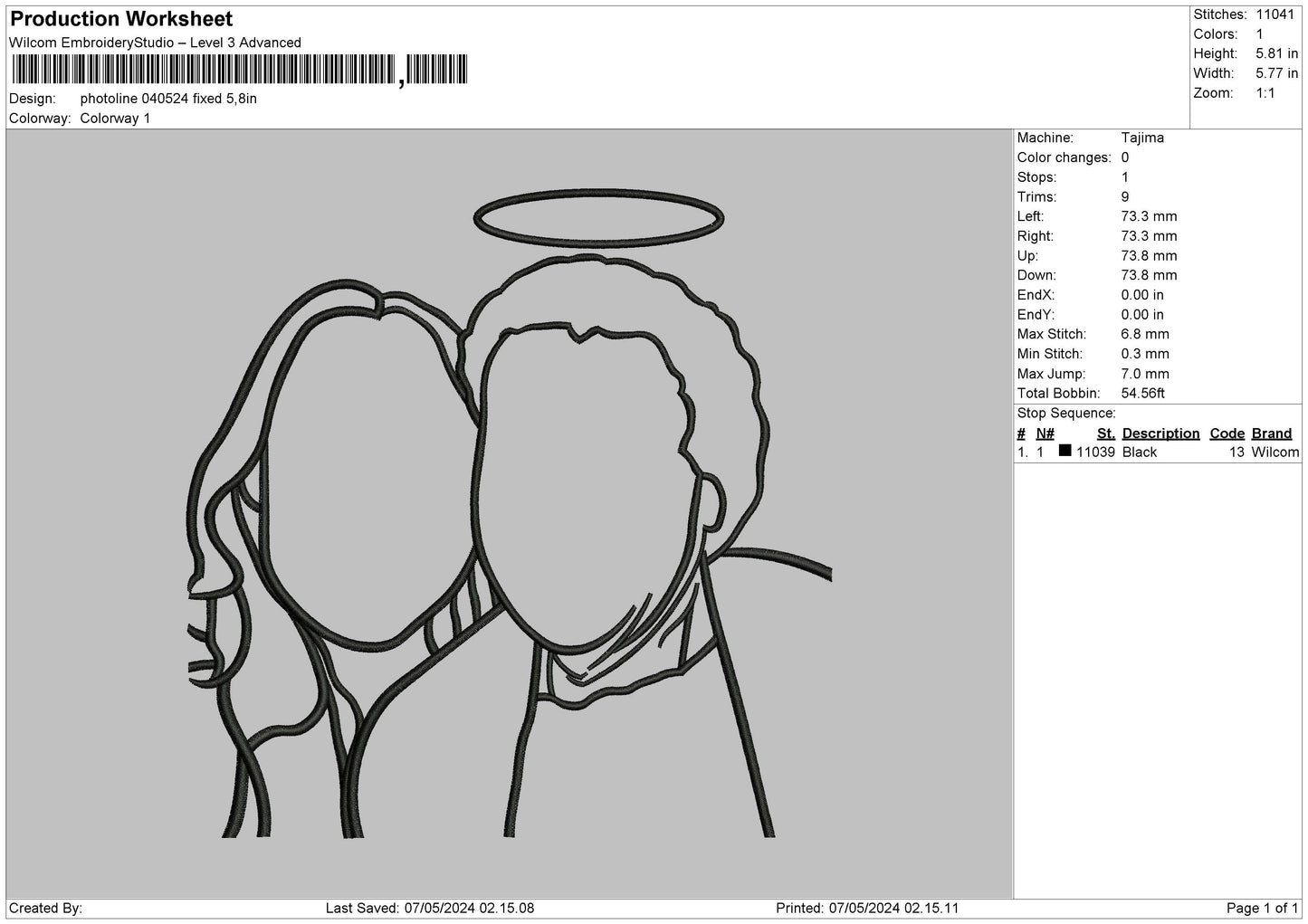1308x924 pixels.
Task: Click the Up value 73.8 mm
Action: [1149, 256]
